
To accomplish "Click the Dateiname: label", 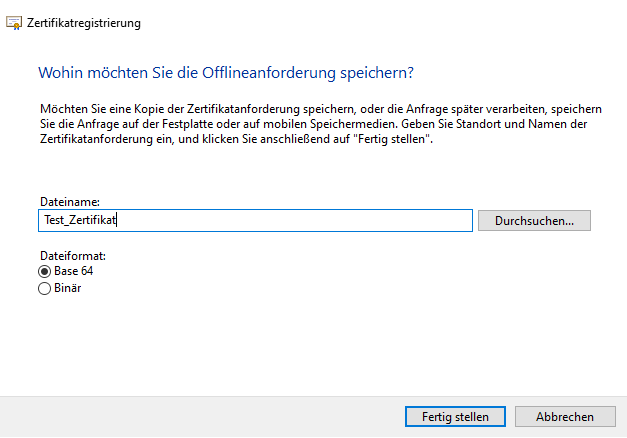I will 70,202.
